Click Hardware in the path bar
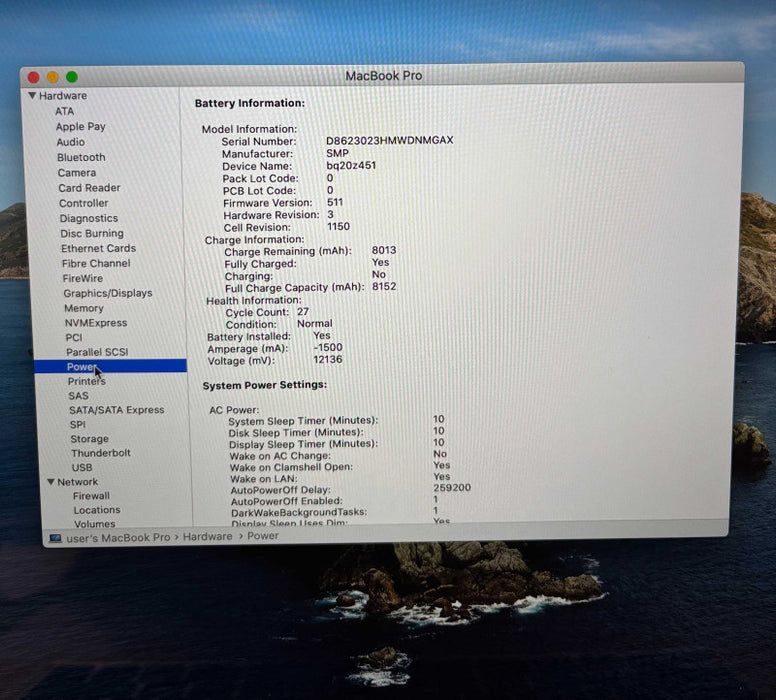776x700 pixels. point(207,536)
